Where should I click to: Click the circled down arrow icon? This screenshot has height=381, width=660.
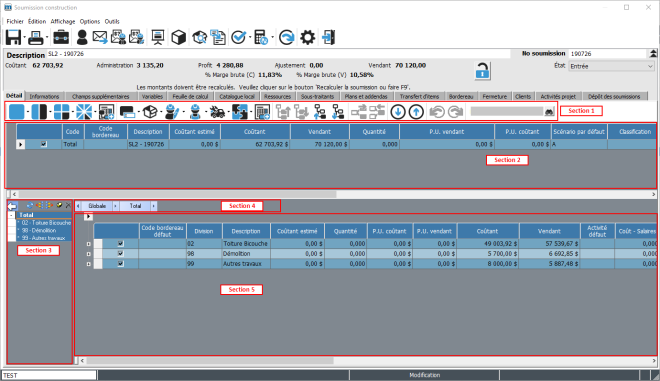pos(398,112)
